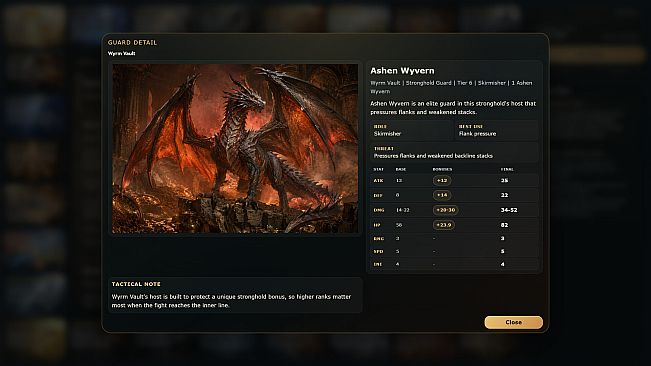The height and width of the screenshot is (366, 651).
Task: Click the 'TACTICAL NOTE' heading
Action: (x=136, y=284)
